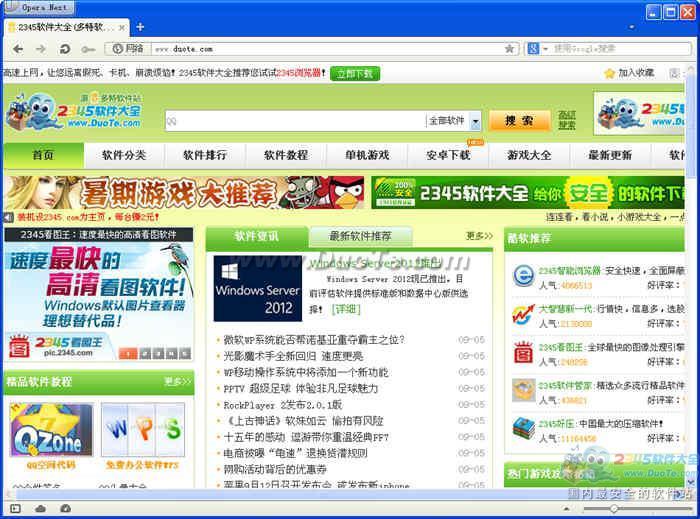Click the site search input field
Viewport: 700px width, 519px height.
293,120
